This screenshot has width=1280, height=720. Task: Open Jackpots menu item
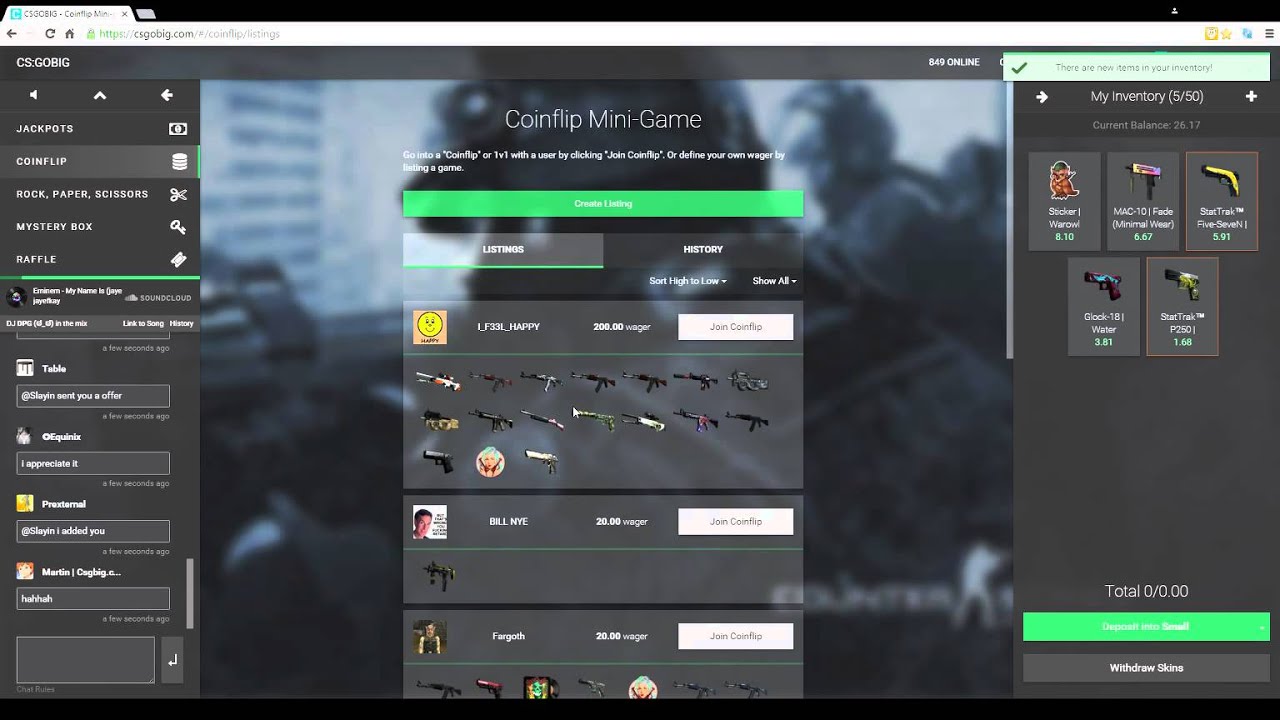(x=100, y=129)
